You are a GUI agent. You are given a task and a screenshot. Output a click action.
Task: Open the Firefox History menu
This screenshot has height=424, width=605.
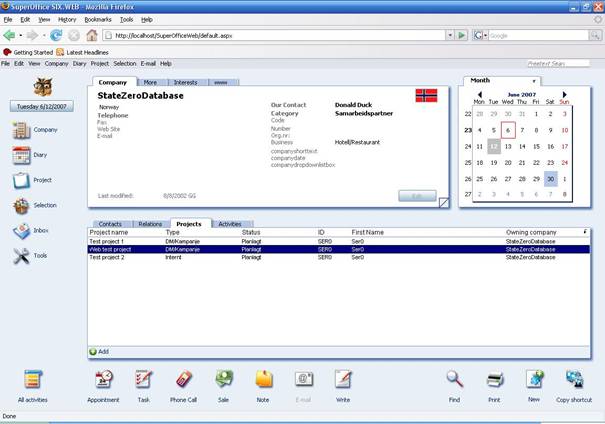click(x=67, y=20)
